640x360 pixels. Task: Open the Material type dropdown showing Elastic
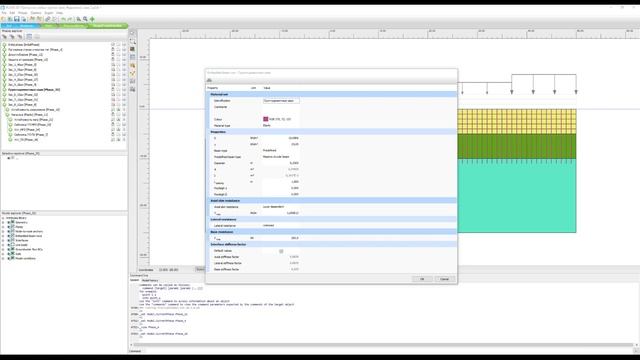pos(281,125)
